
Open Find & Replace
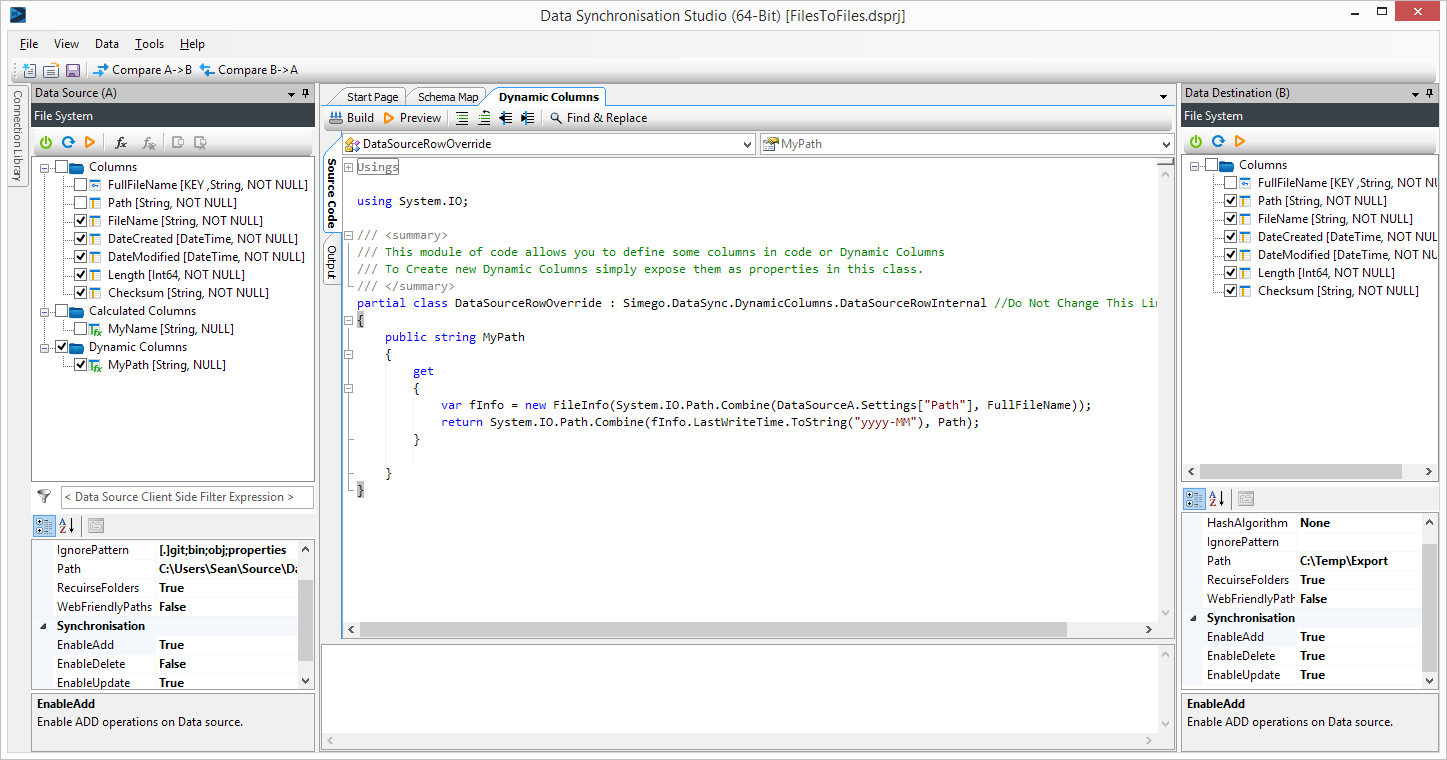coord(599,118)
